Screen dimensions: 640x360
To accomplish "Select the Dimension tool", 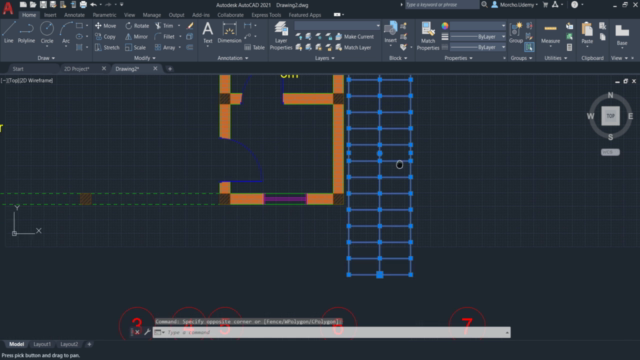I will click(229, 32).
